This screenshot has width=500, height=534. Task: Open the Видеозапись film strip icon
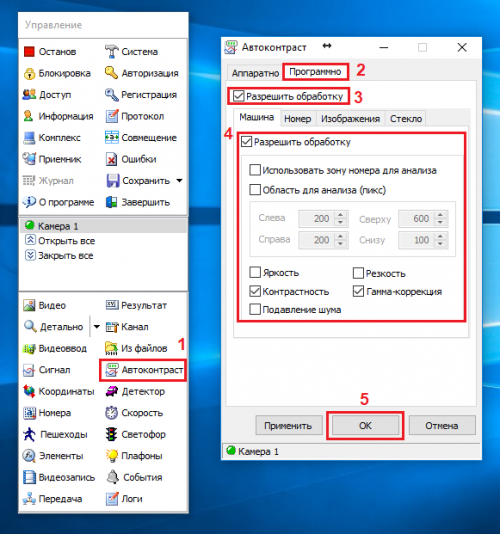[29, 477]
